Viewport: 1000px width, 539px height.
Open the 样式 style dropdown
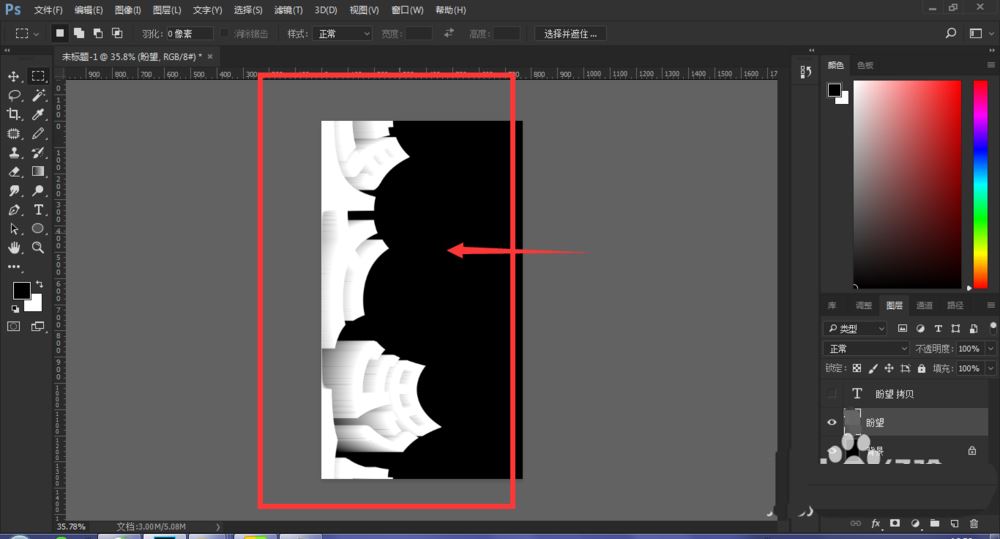342,33
